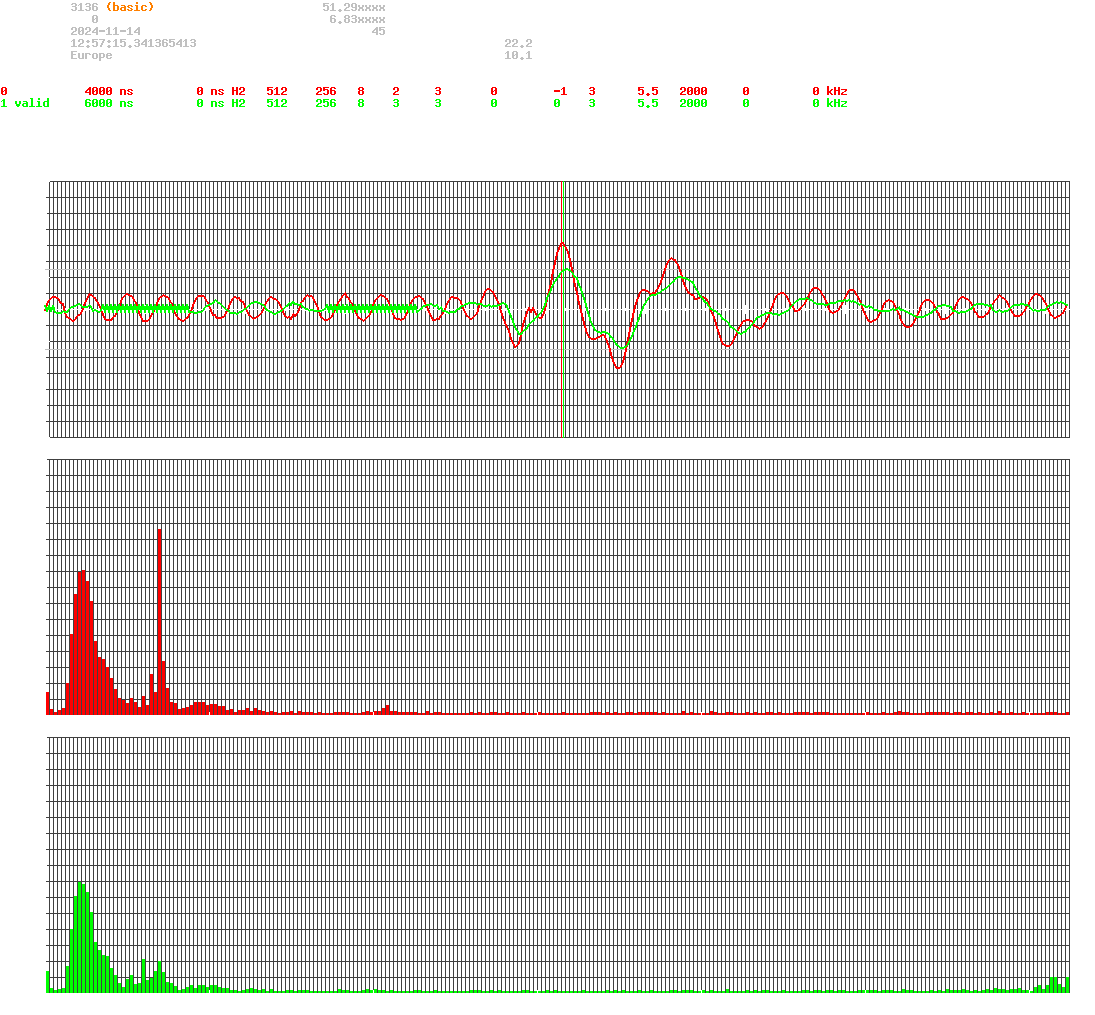1095x1015 pixels.
Task: Click the green 2000 value
Action: point(693,103)
